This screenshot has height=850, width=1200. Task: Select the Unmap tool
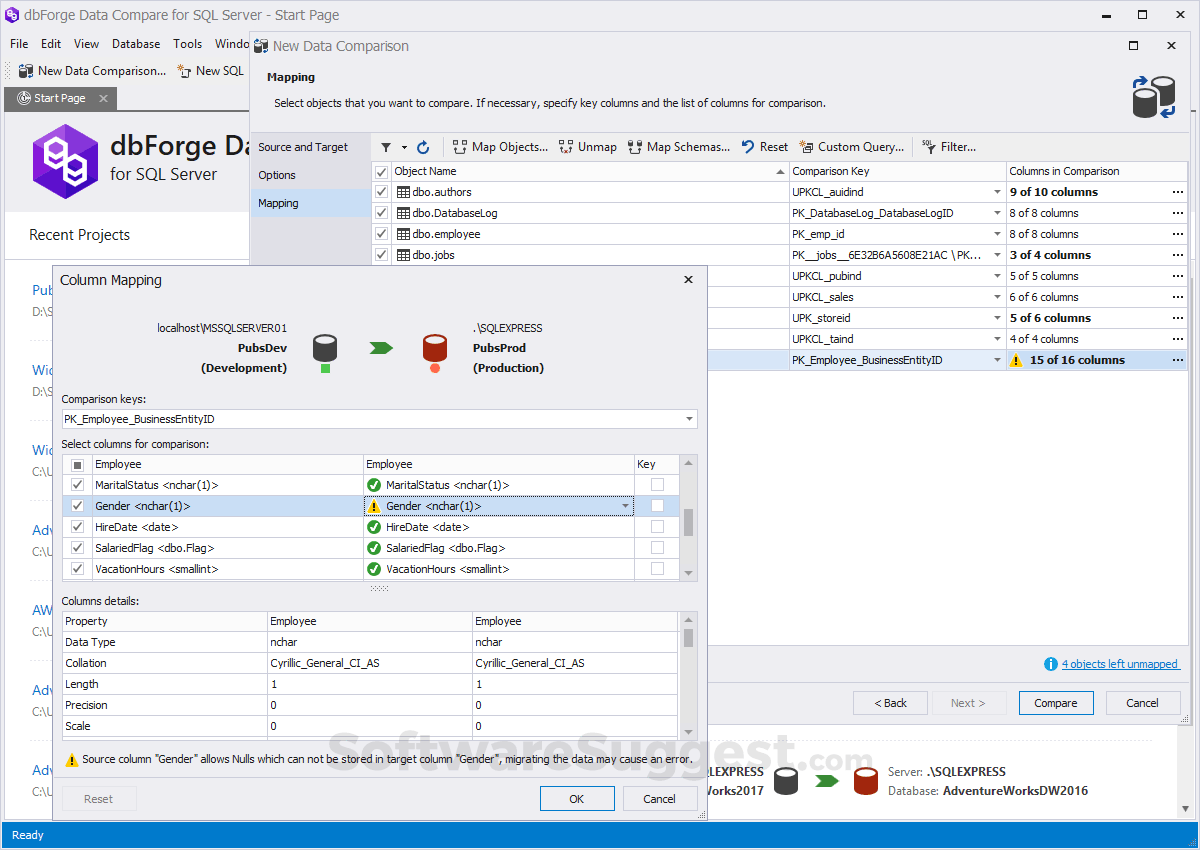(x=587, y=147)
